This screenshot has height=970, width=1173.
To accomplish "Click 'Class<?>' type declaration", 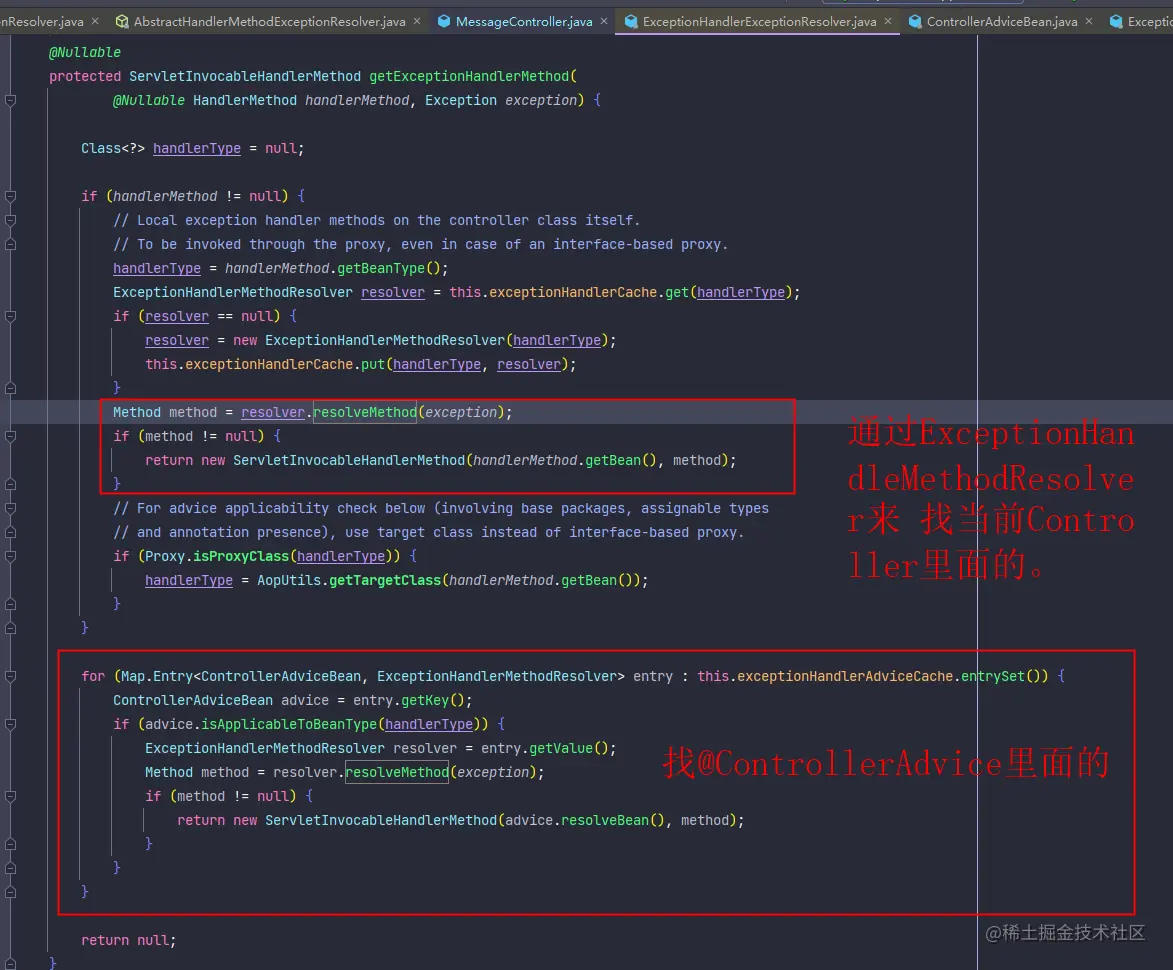I will click(113, 148).
